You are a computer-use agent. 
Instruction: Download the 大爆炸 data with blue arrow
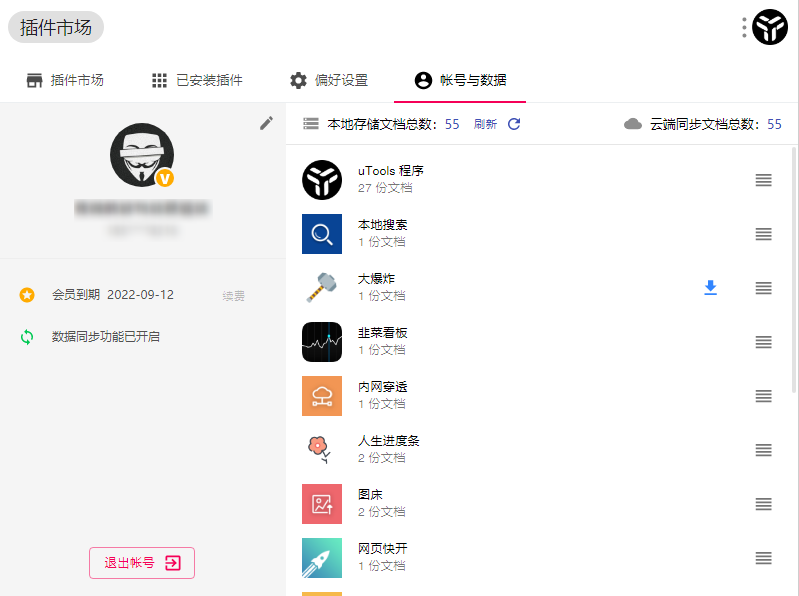(x=710, y=288)
